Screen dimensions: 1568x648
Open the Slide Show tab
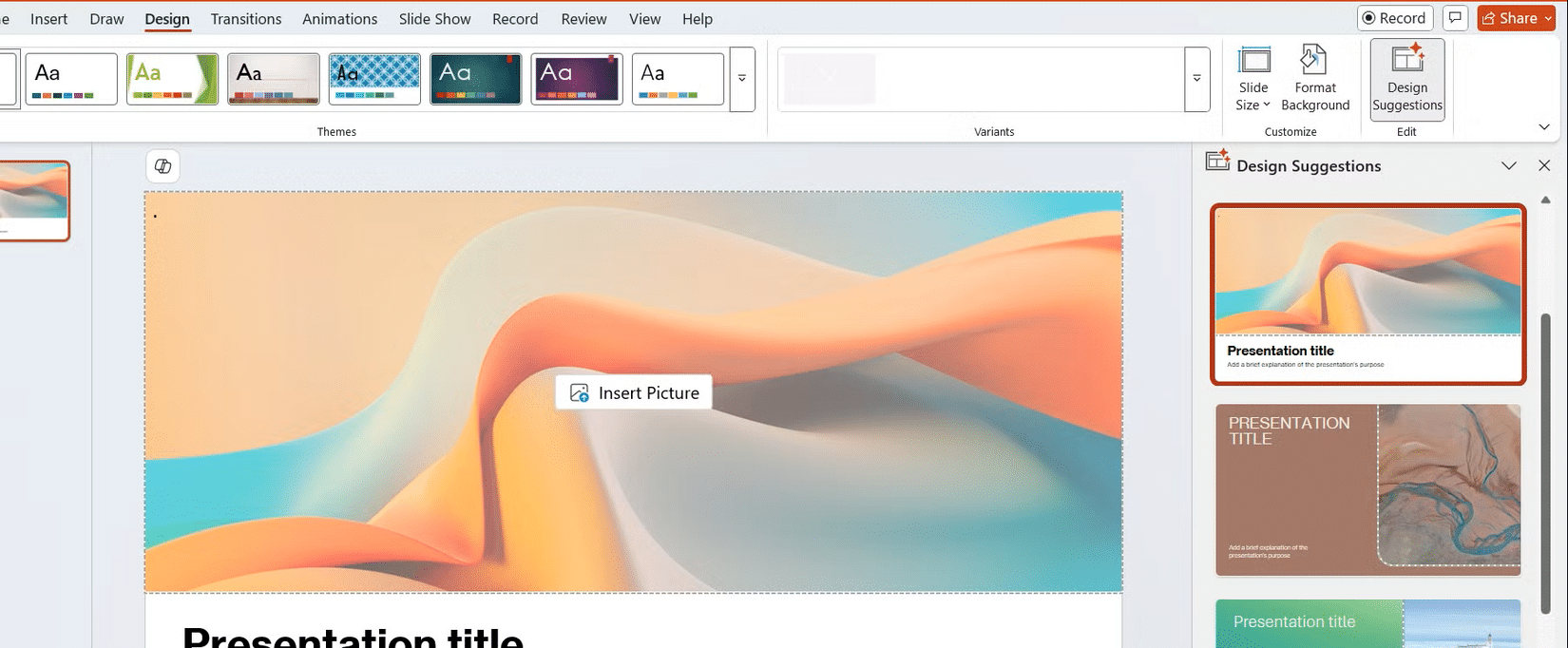pos(434,19)
